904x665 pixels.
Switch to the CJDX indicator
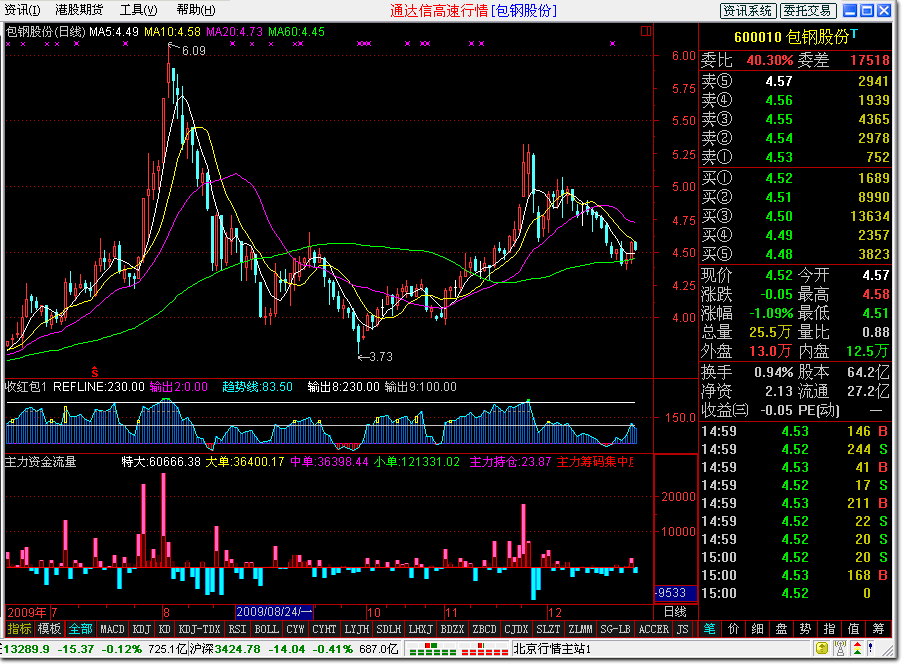pos(516,629)
